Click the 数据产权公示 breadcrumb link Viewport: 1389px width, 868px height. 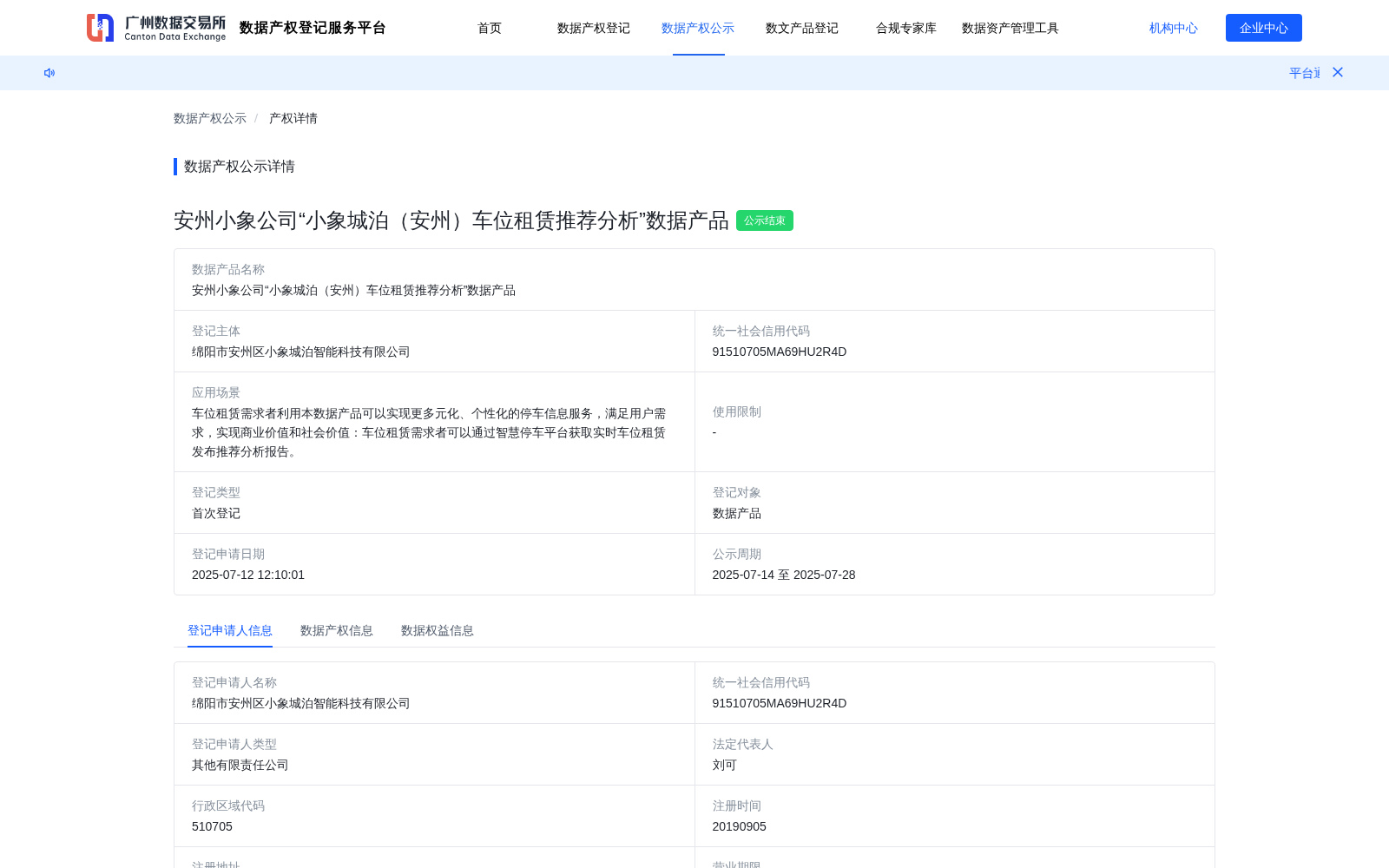point(210,118)
